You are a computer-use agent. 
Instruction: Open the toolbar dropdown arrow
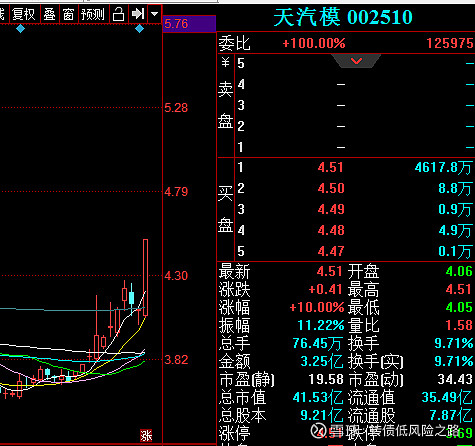[x=154, y=14]
